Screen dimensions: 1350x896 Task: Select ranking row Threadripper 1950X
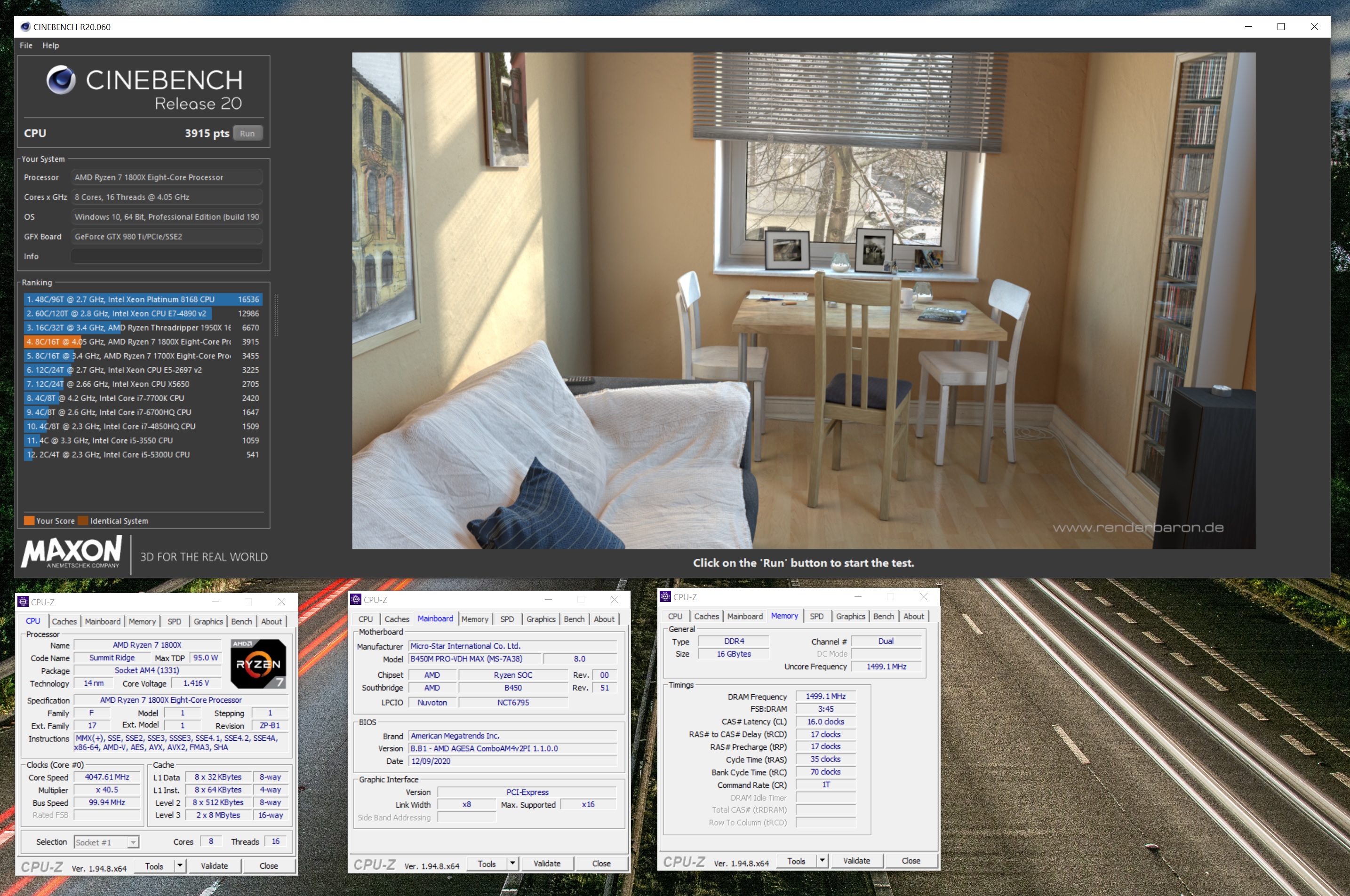tap(143, 327)
